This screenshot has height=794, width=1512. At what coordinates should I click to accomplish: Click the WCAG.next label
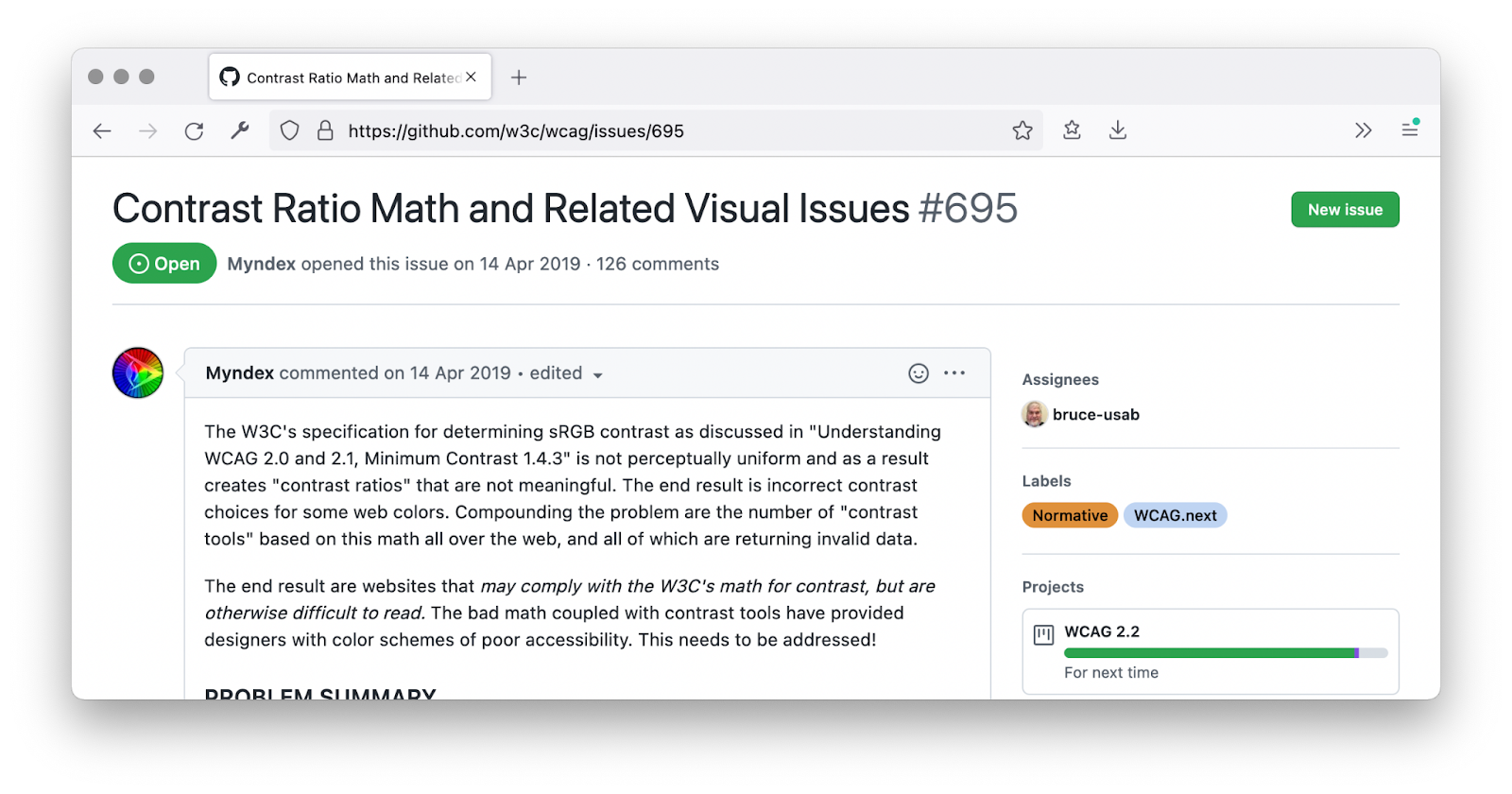point(1176,515)
